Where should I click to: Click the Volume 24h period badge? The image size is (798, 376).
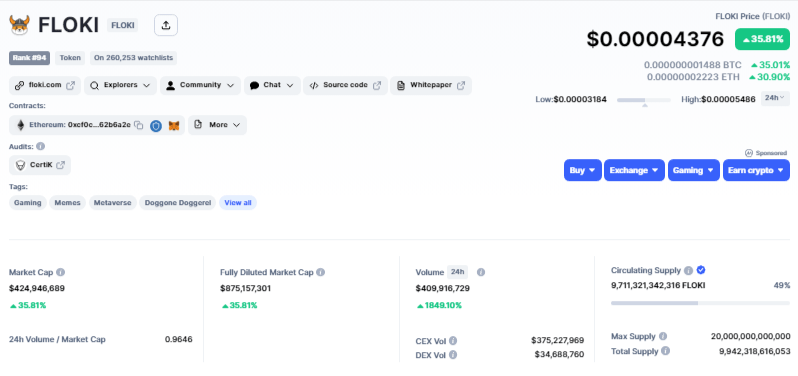coord(457,272)
